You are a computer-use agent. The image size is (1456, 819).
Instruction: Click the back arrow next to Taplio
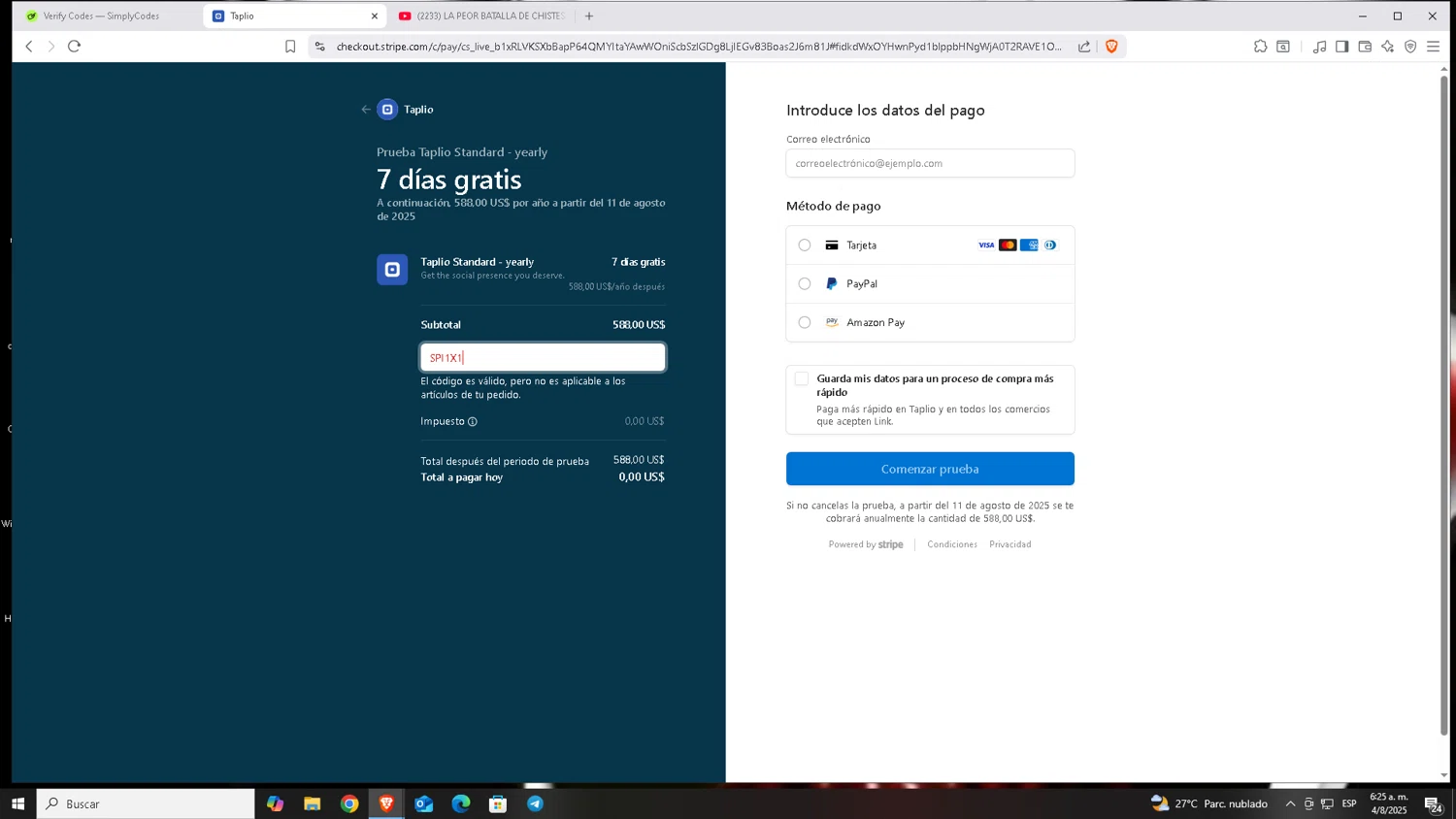[x=366, y=110]
